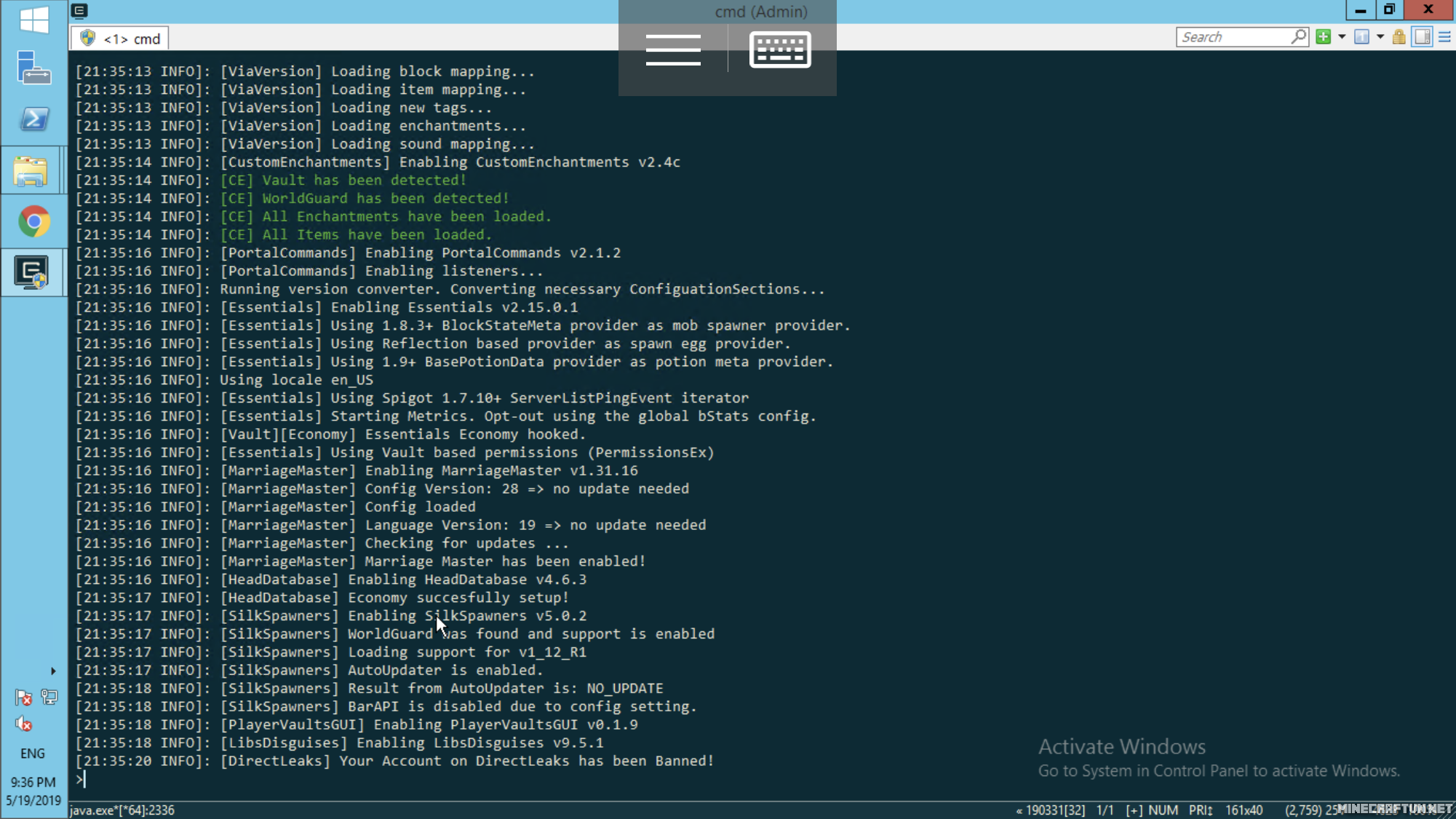
Task: Open PowerShell from the taskbar
Action: (x=33, y=119)
